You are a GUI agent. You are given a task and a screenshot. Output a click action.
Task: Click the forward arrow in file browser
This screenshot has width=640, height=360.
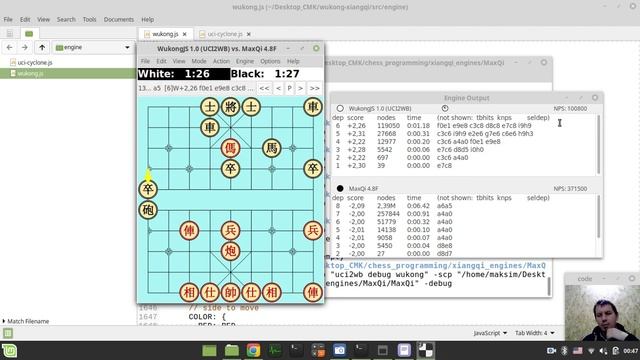pyautogui.click(x=24, y=47)
